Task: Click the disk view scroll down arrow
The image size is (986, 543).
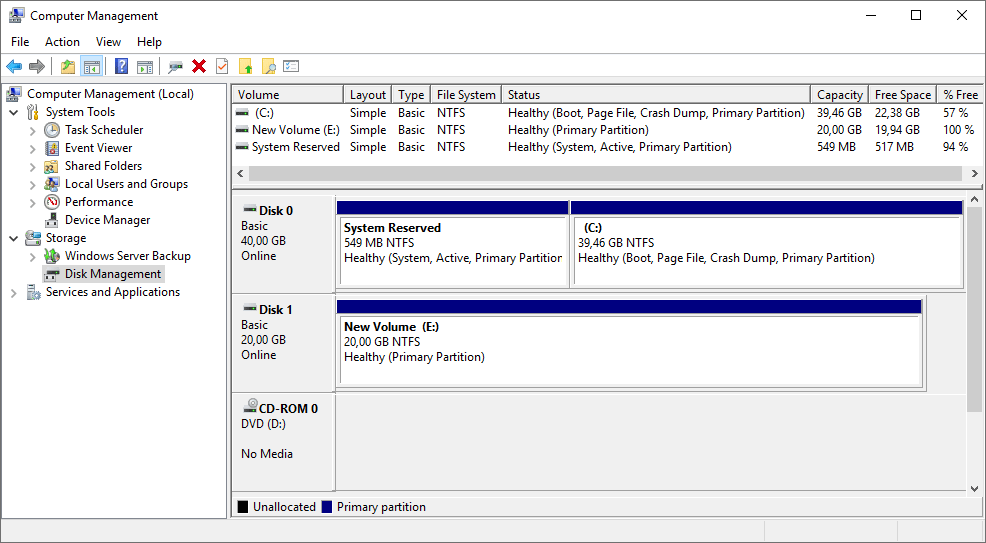Action: click(974, 488)
